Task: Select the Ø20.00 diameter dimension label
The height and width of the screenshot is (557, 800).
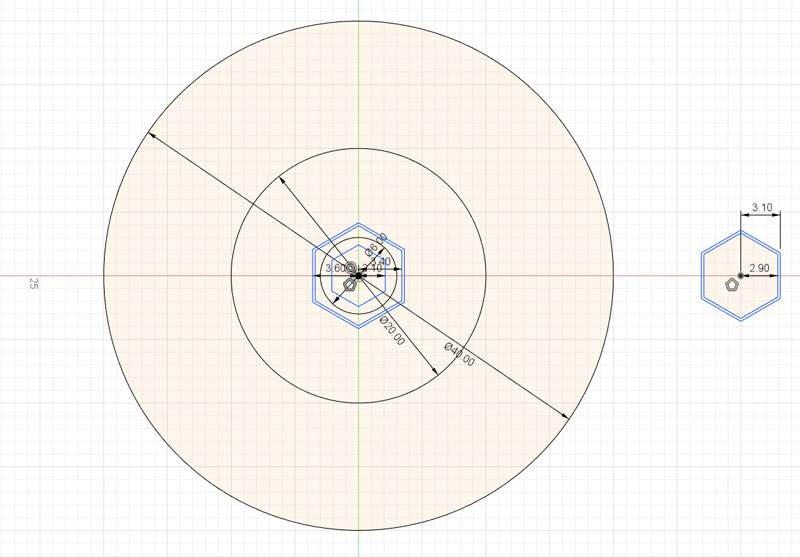Action: point(392,330)
